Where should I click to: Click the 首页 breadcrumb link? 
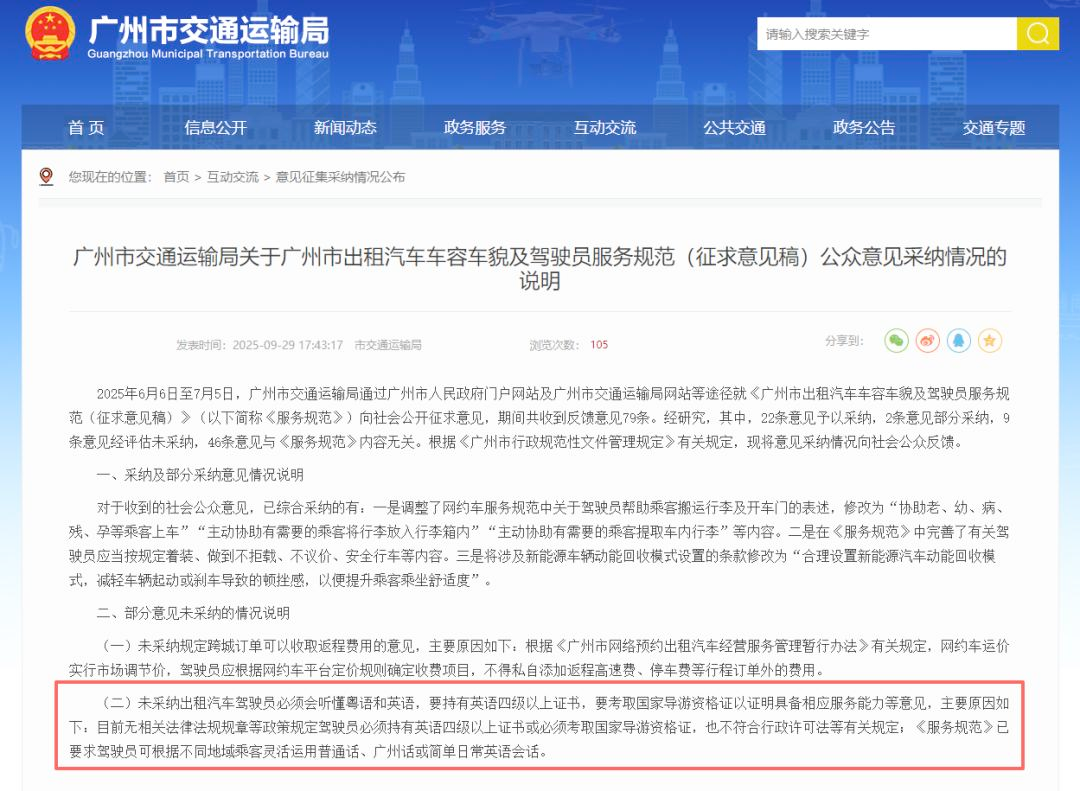point(176,177)
